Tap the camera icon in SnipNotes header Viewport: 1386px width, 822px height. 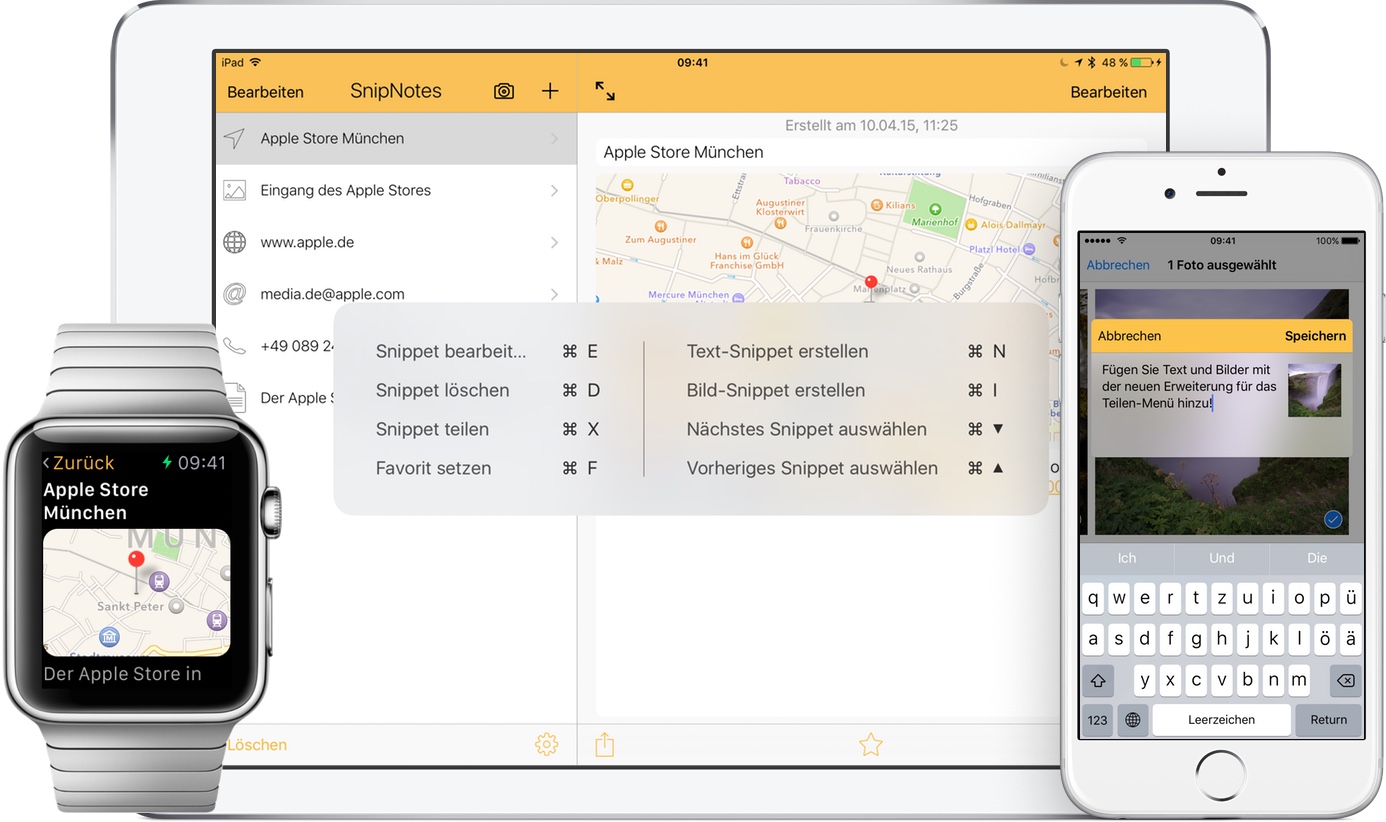tap(504, 91)
